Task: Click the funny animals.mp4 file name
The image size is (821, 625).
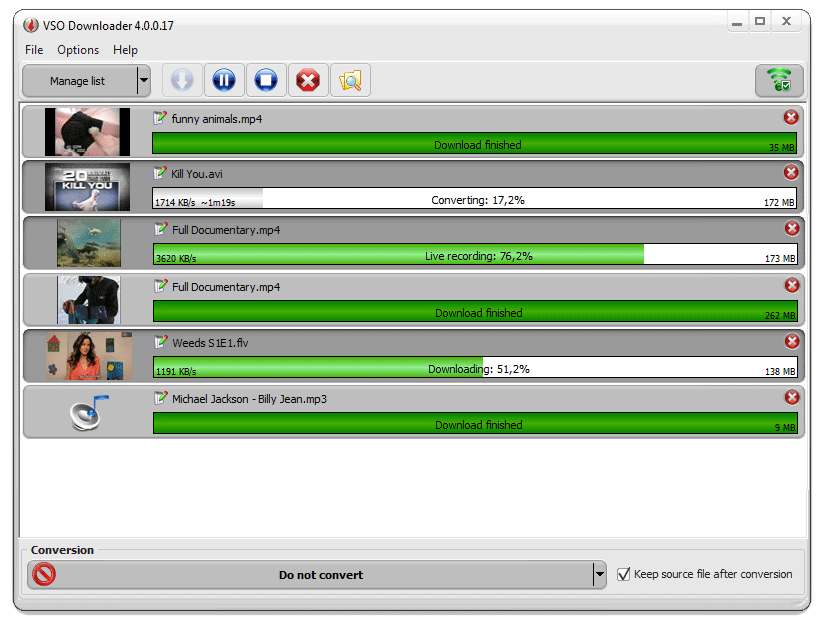Action: [217, 119]
